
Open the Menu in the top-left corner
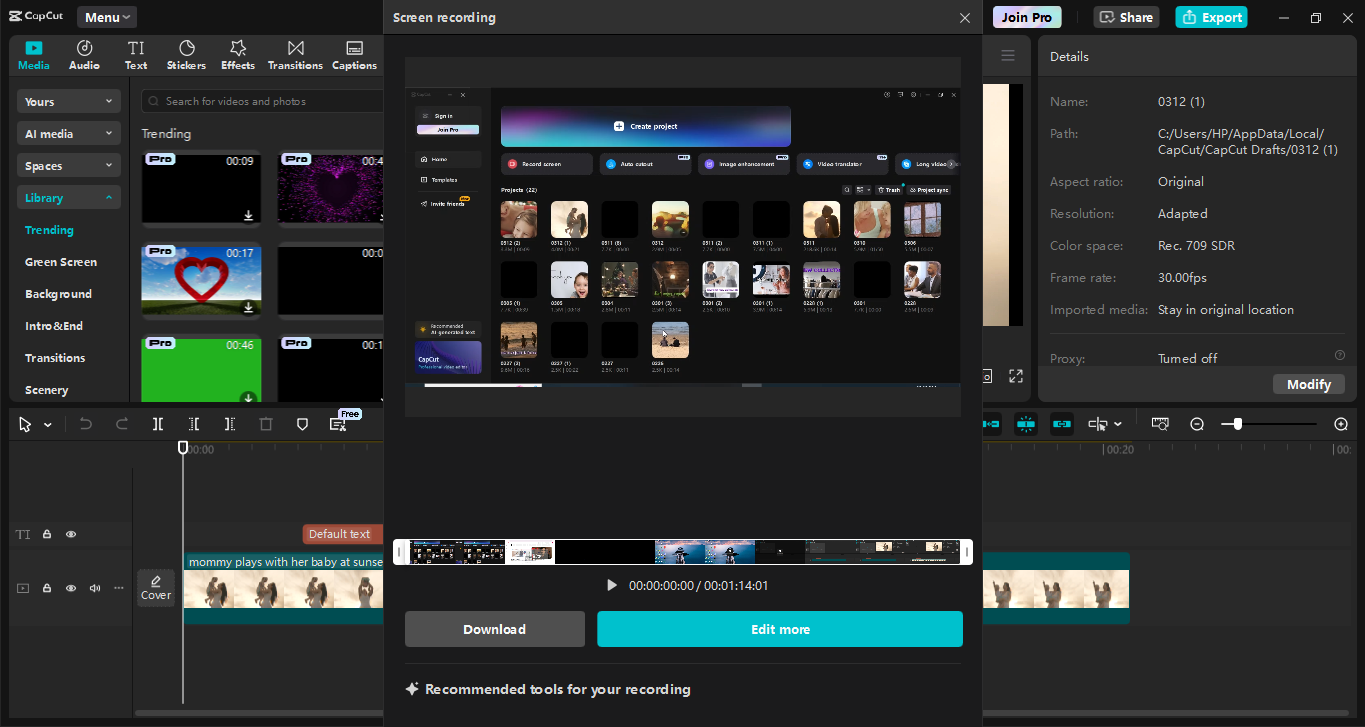tap(106, 16)
